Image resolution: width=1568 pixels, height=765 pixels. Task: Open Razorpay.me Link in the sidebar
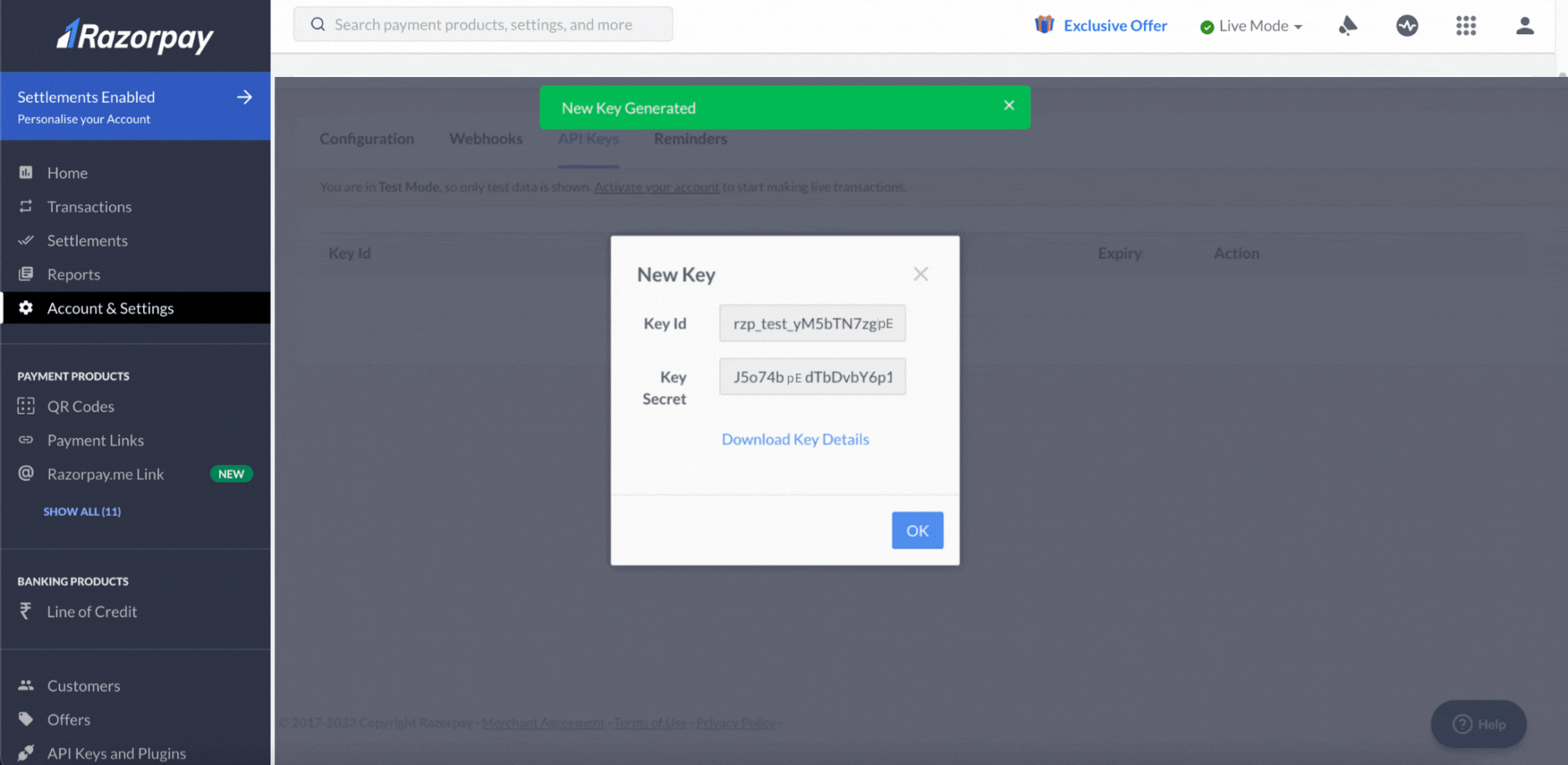(x=105, y=474)
